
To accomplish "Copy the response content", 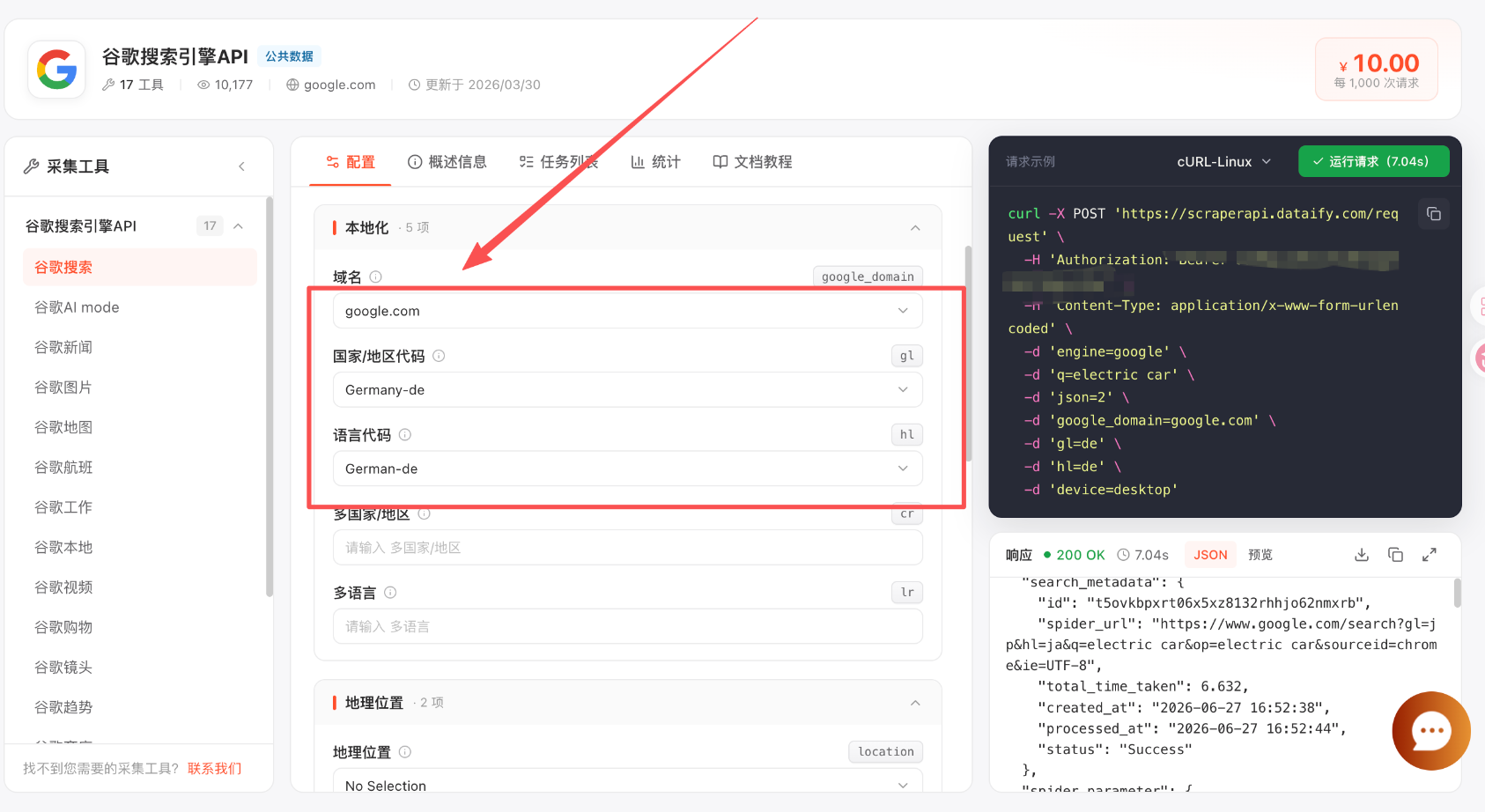I will 1395,555.
